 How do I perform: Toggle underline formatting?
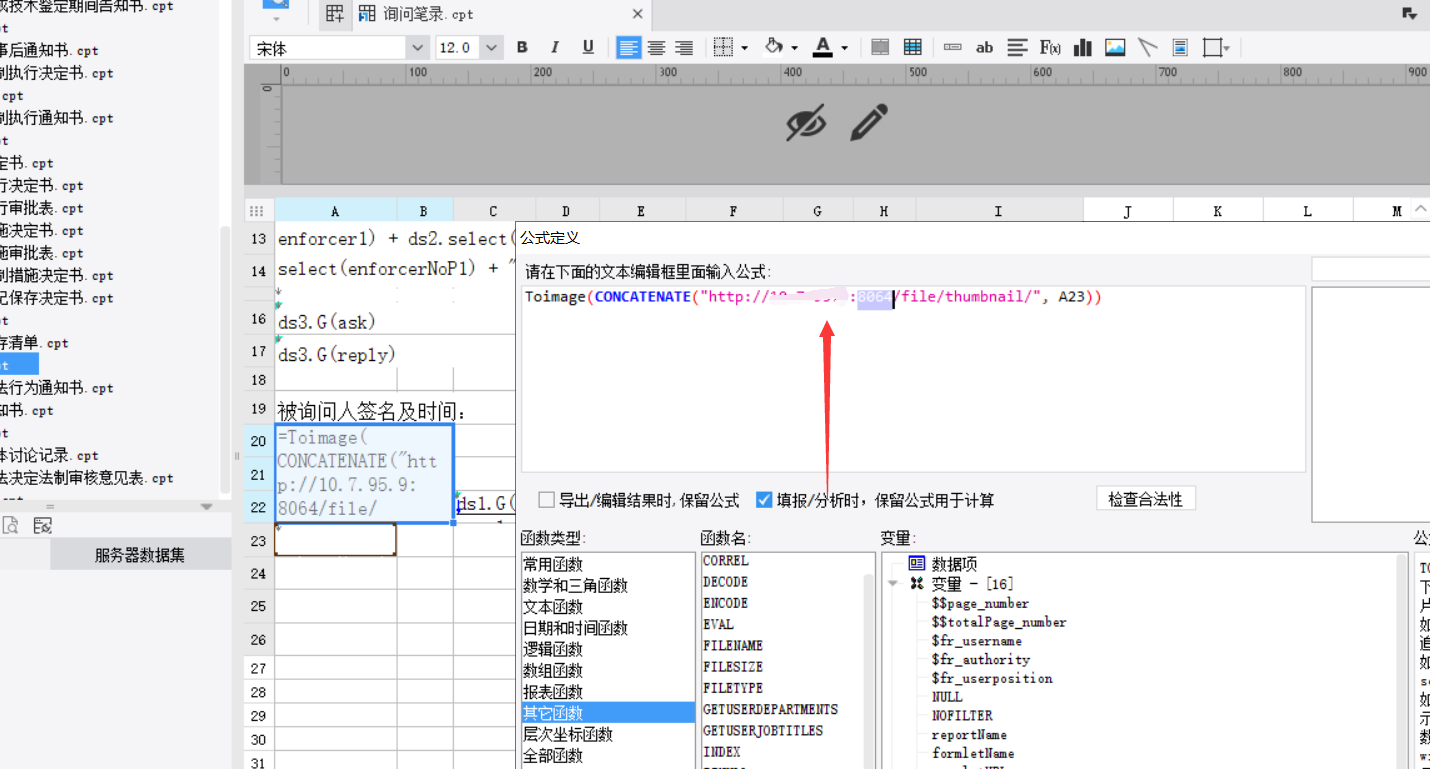tap(588, 47)
